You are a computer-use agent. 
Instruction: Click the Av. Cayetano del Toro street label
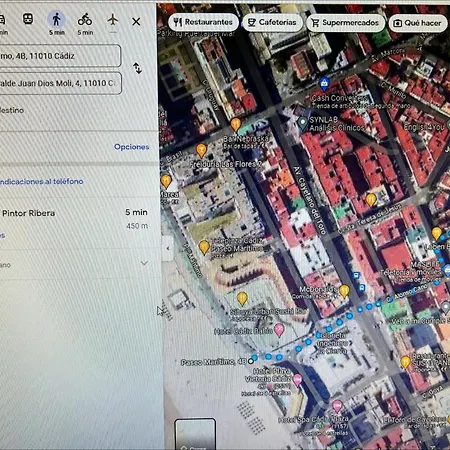[x=310, y=200]
